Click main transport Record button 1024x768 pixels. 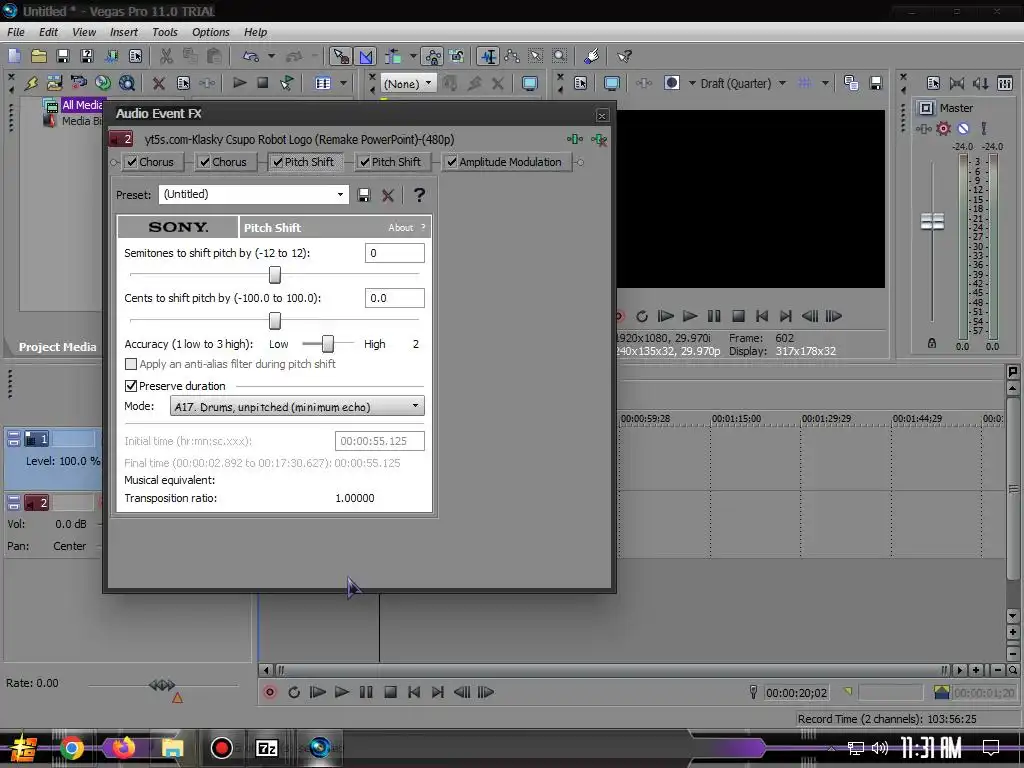[270, 692]
